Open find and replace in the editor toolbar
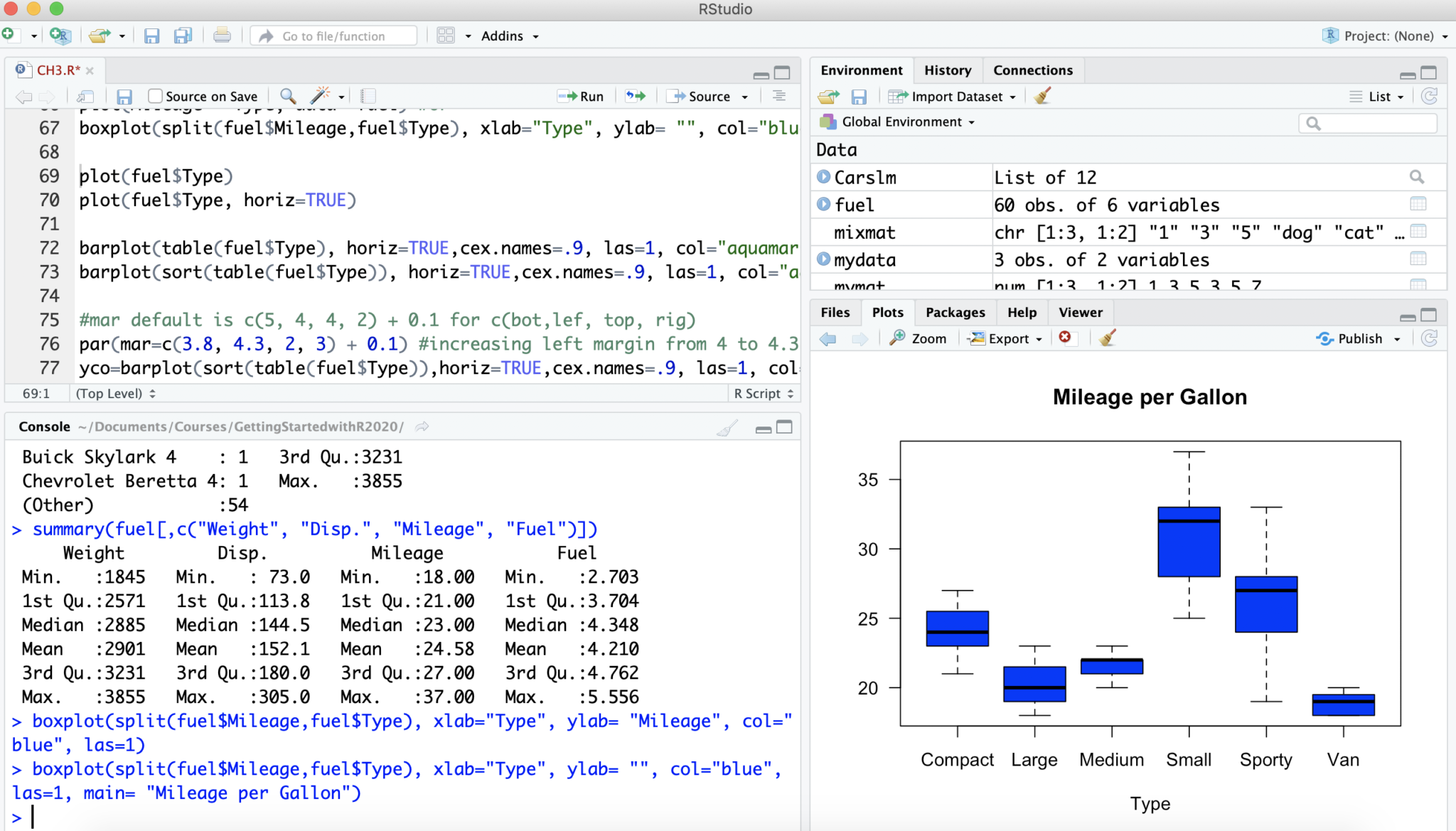The image size is (1456, 831). pos(287,96)
